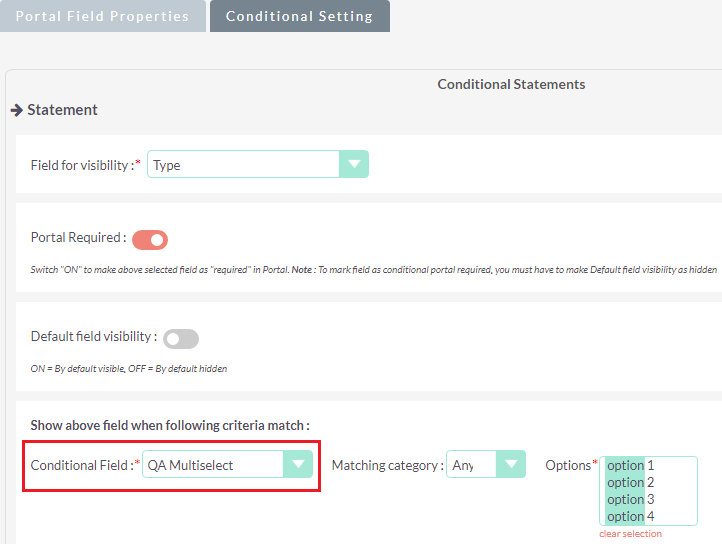Image resolution: width=722 pixels, height=557 pixels.
Task: Click the Conditional Field dropdown arrow
Action: click(x=298, y=465)
